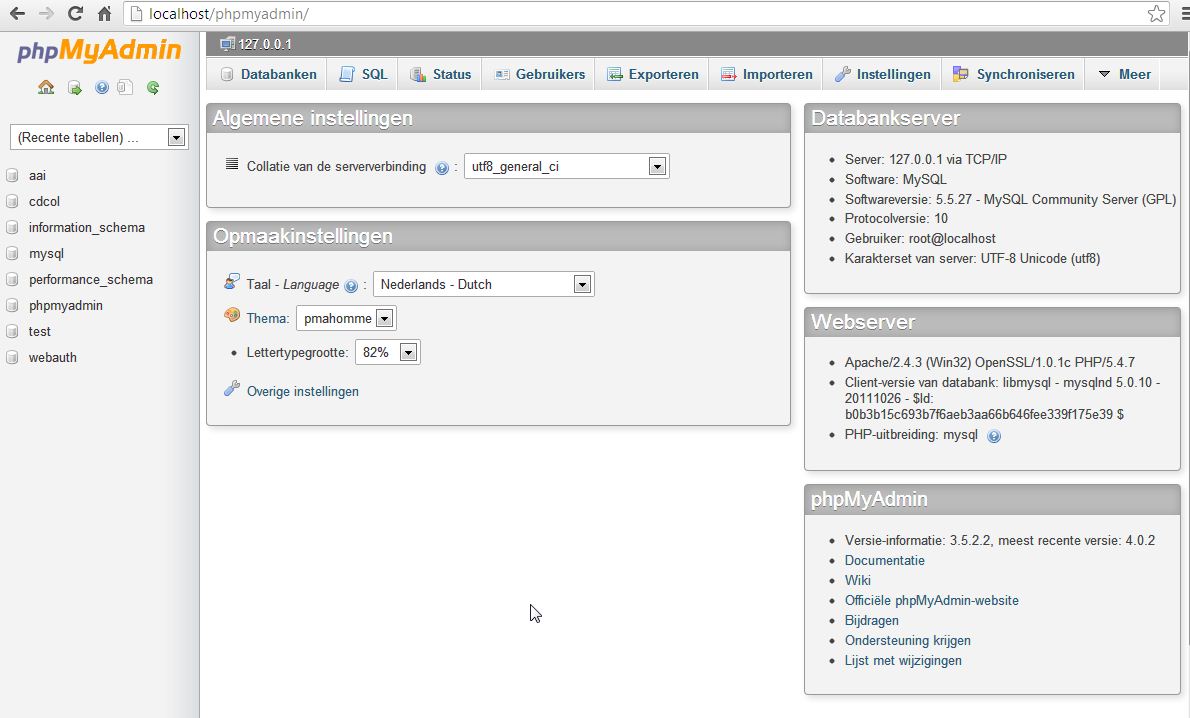
Task: Switch to the Databanken tab
Action: click(268, 74)
